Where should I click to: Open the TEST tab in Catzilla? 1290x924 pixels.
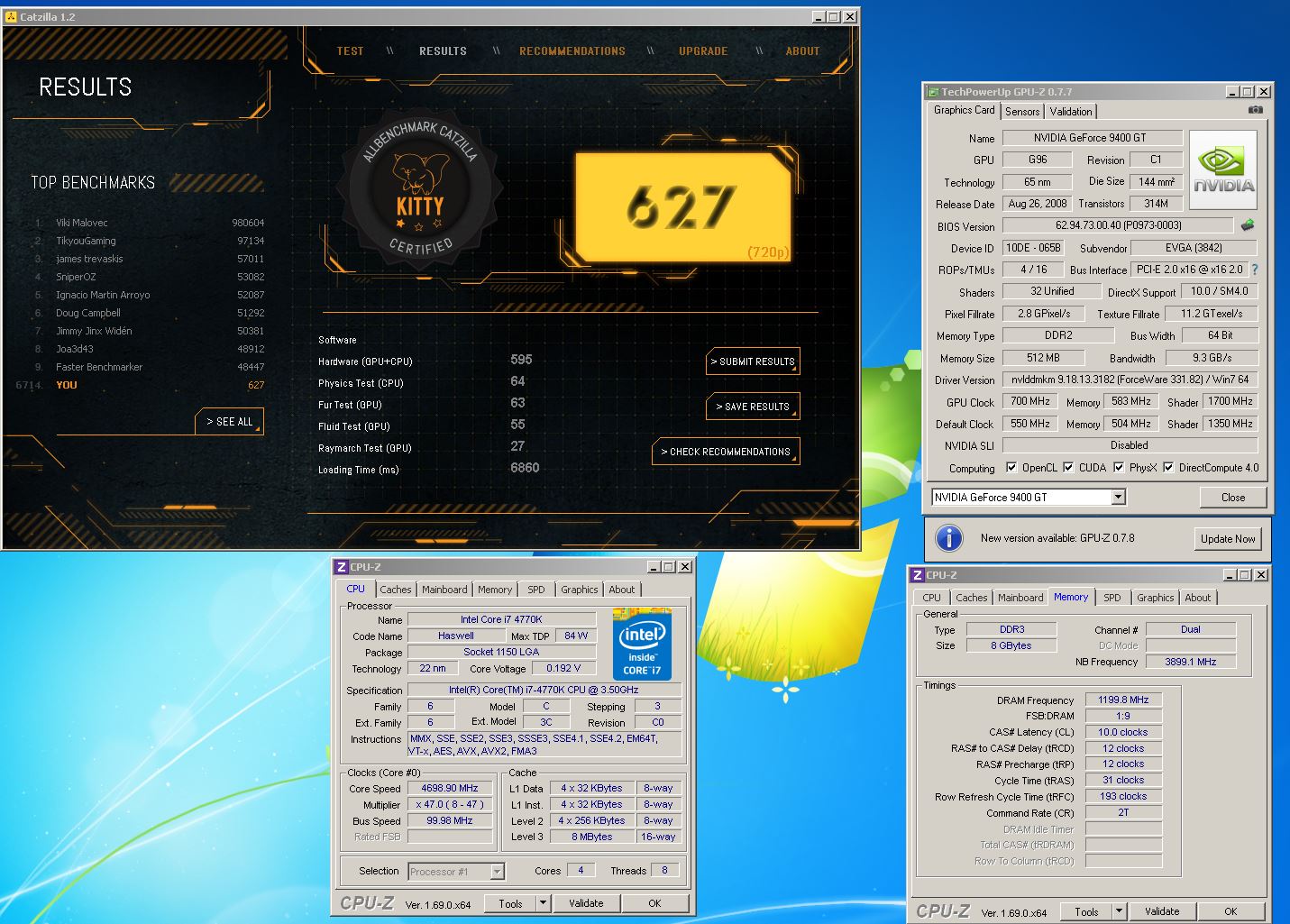(351, 51)
